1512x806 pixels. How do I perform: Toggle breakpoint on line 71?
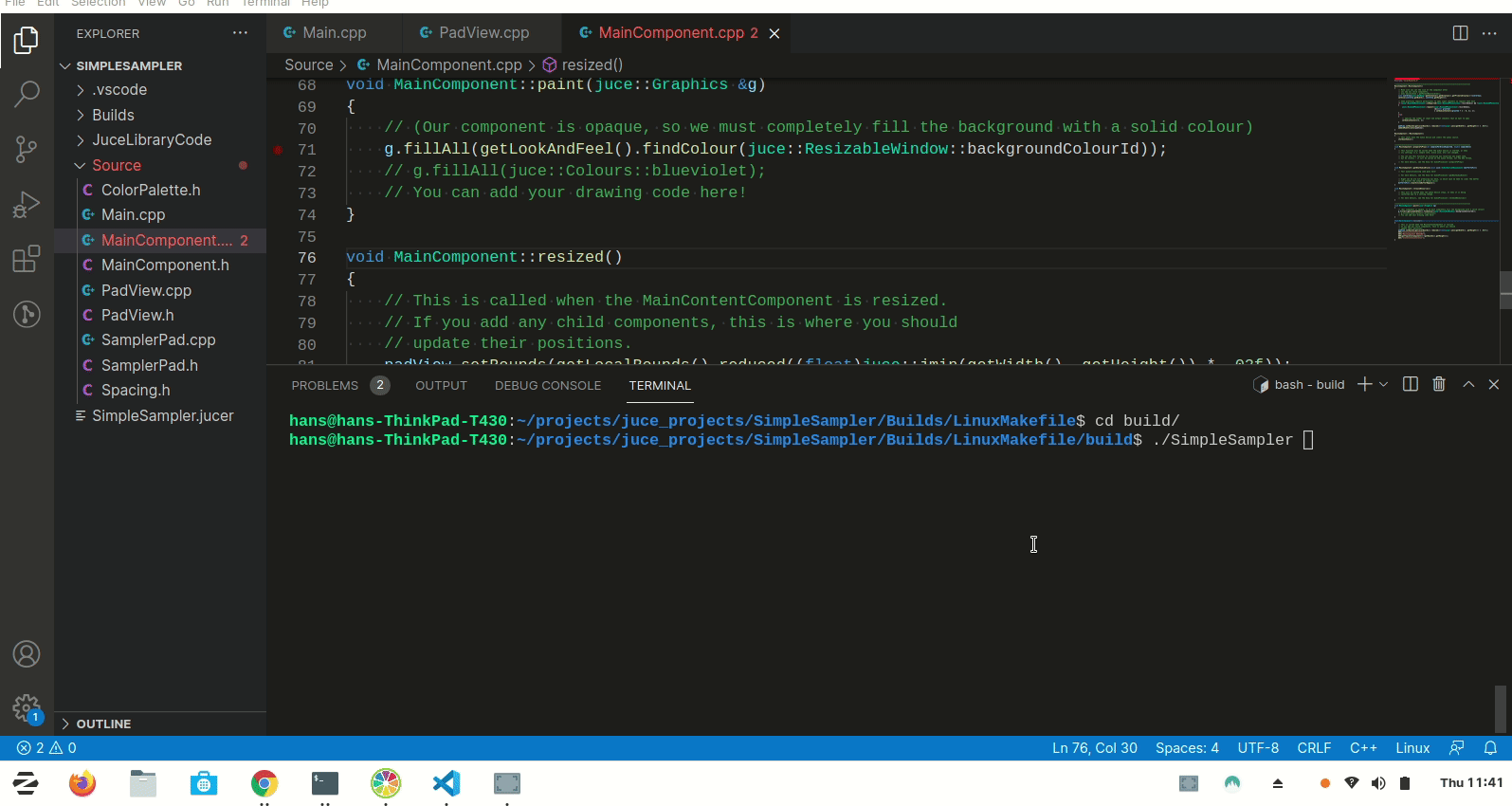click(x=278, y=150)
